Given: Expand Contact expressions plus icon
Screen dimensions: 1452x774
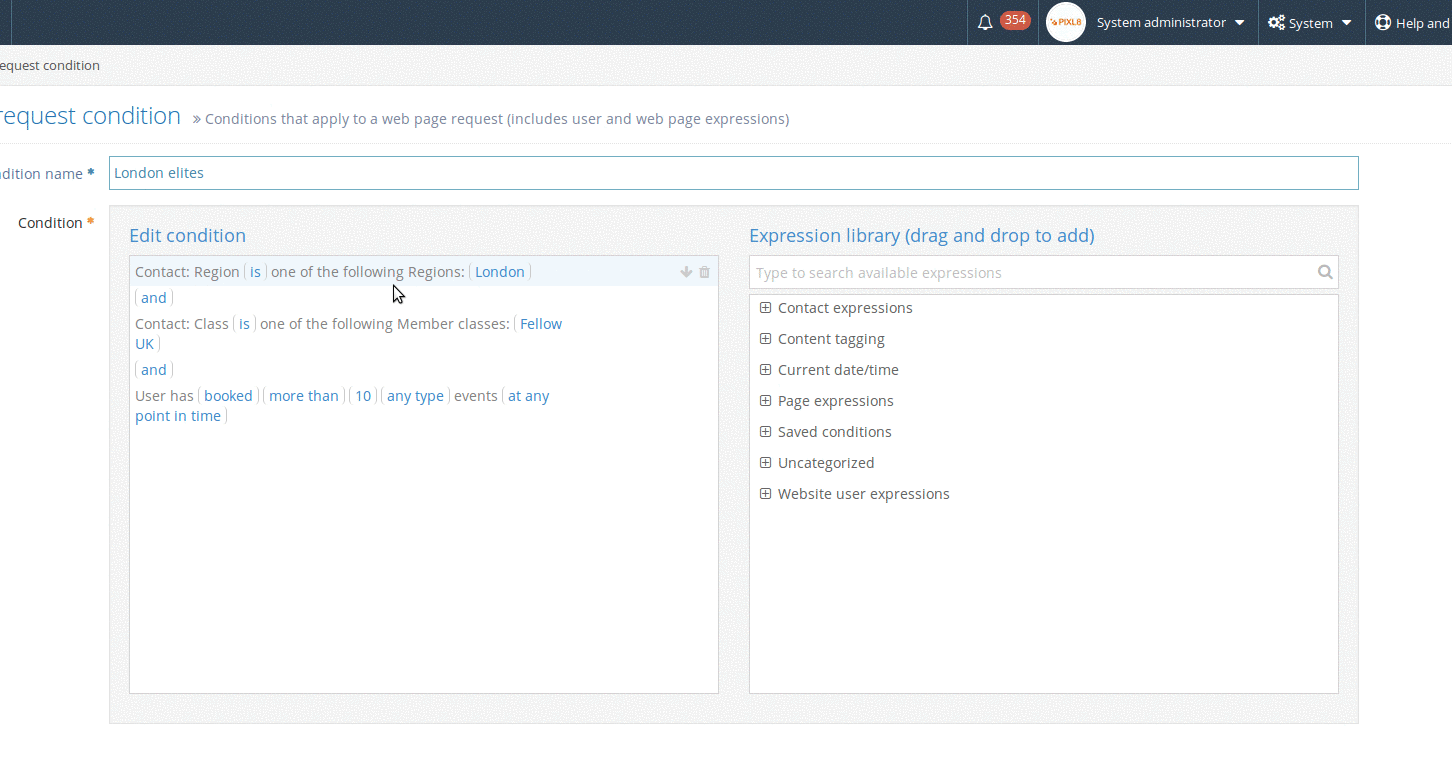Looking at the screenshot, I should [765, 308].
